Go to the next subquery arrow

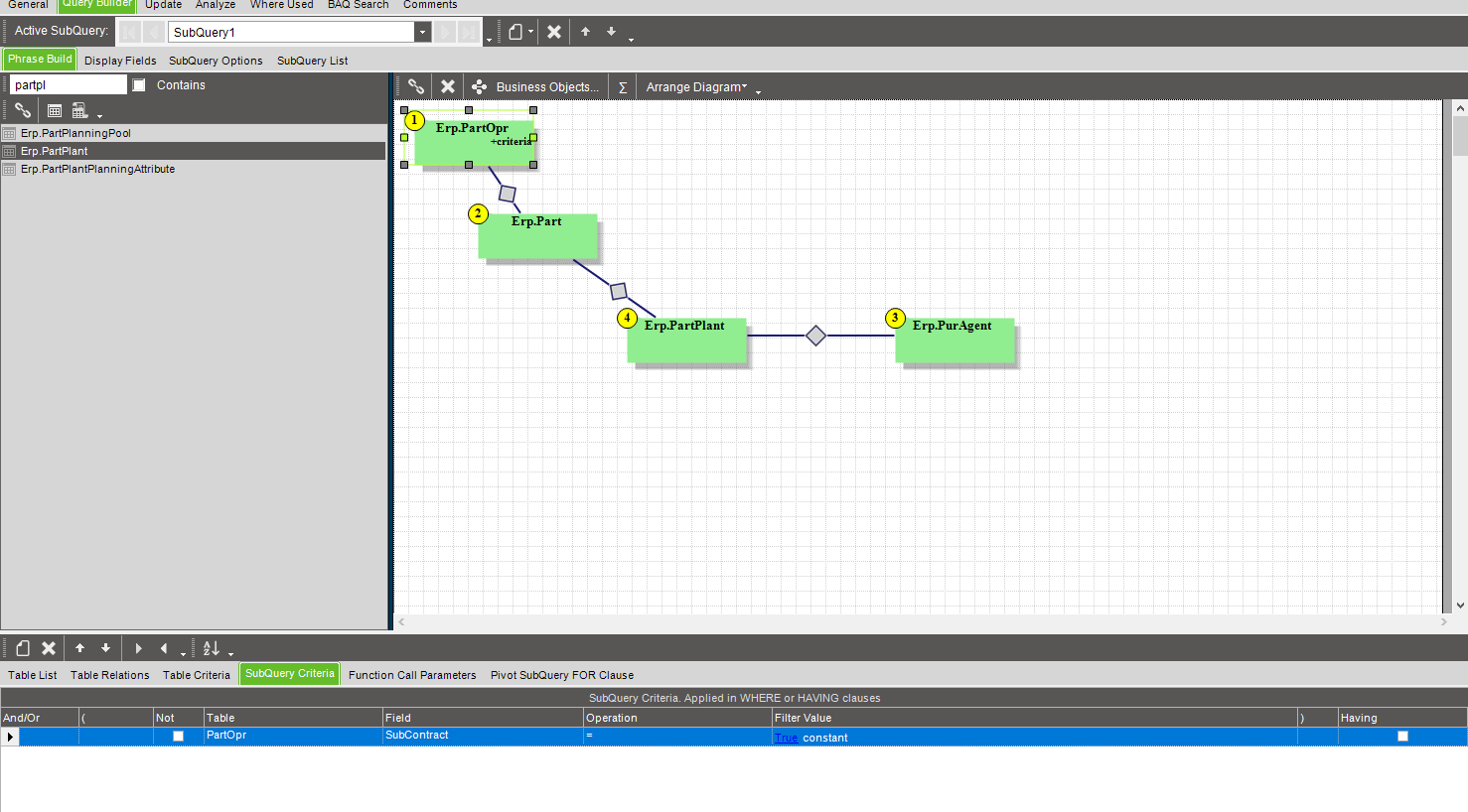coord(444,32)
